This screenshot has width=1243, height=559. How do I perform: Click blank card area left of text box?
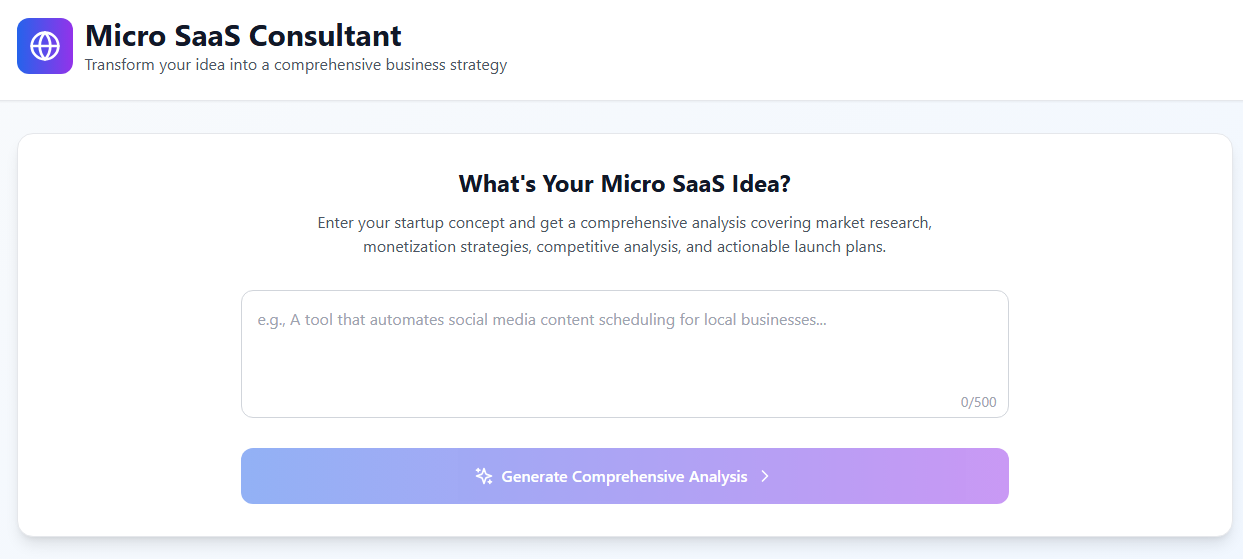click(x=130, y=353)
